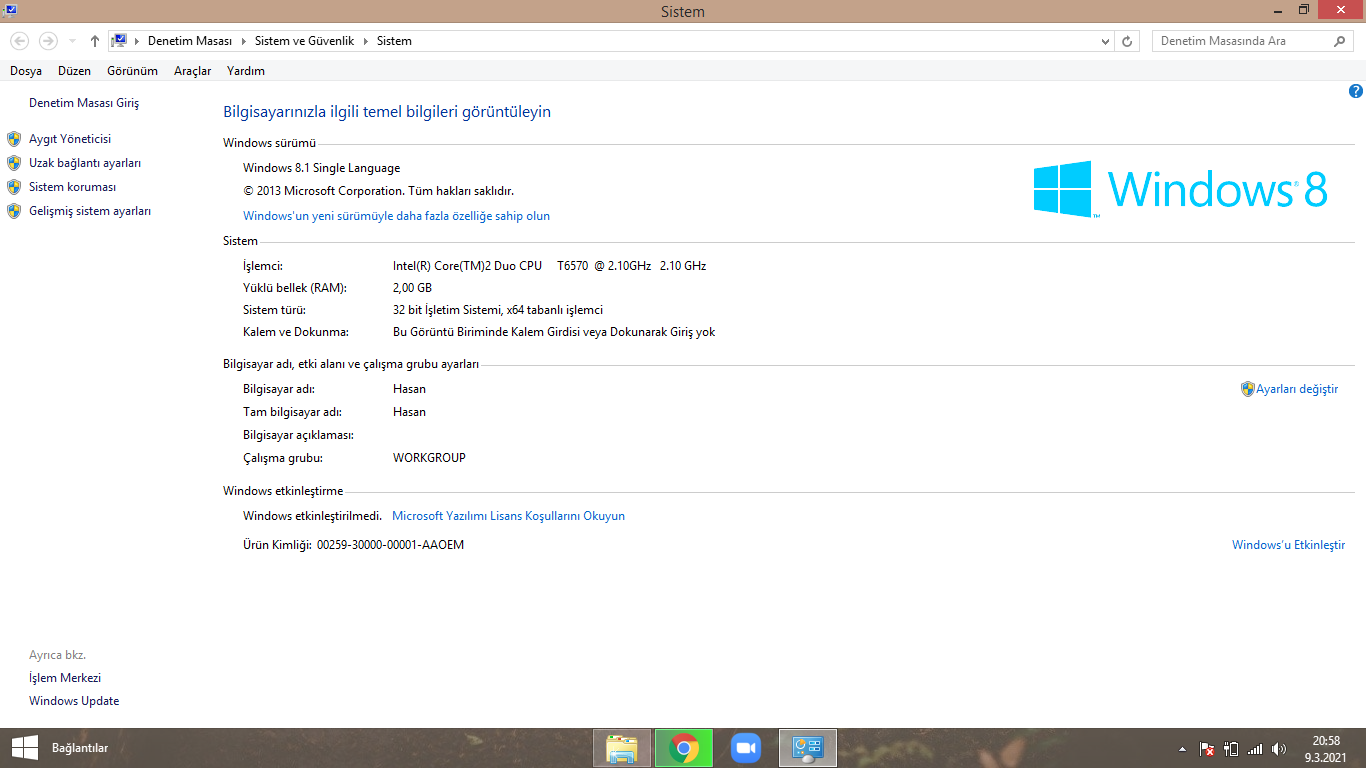The width and height of the screenshot is (1366, 768).
Task: Open File Explorer from the taskbar
Action: pyautogui.click(x=622, y=748)
